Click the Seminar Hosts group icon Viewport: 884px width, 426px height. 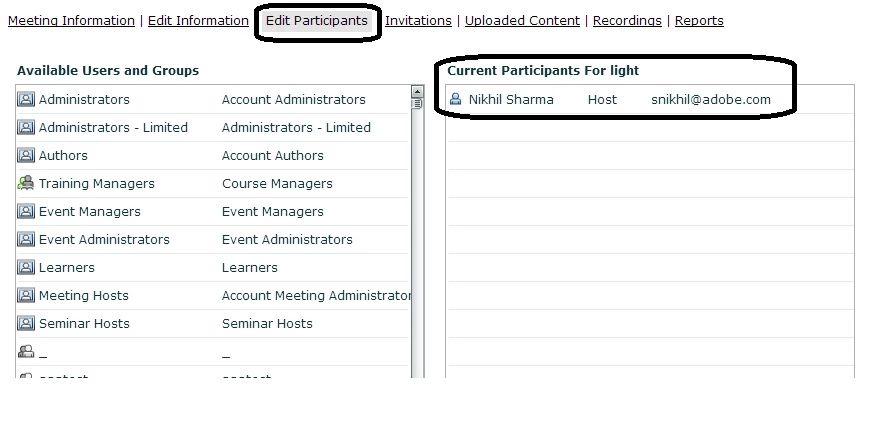tap(26, 323)
